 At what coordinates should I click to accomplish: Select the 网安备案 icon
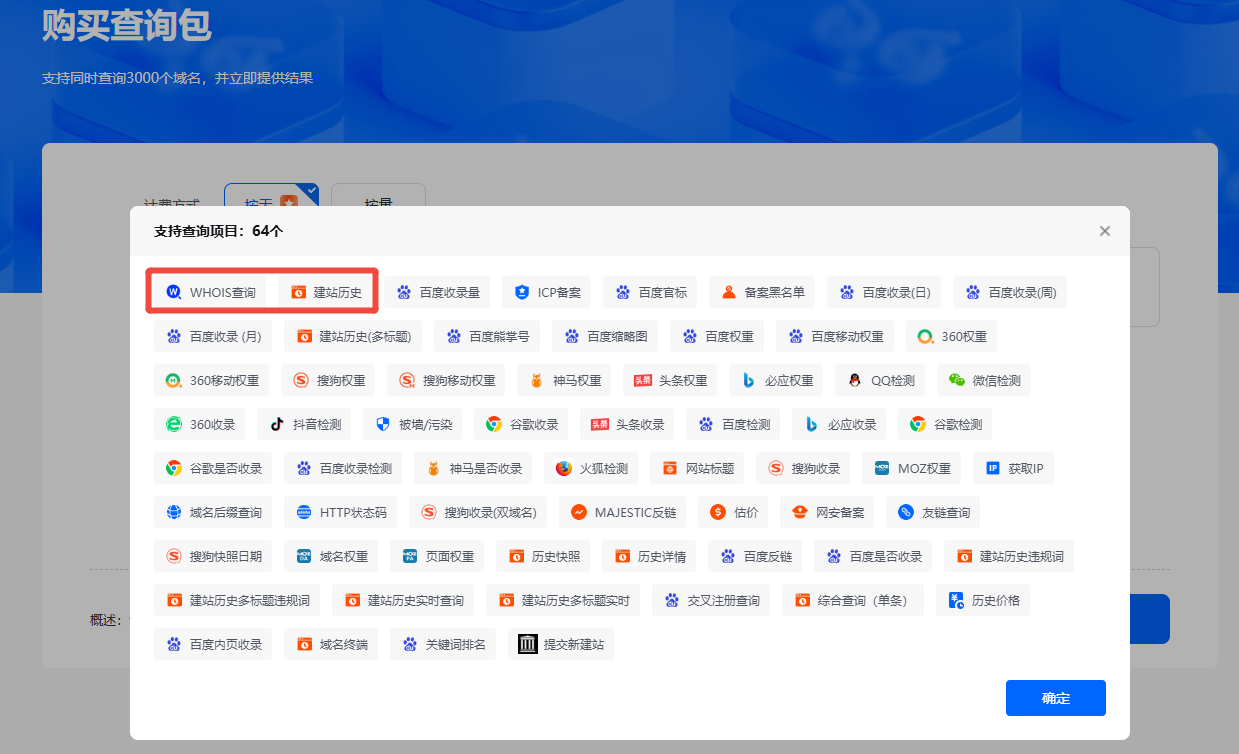[799, 512]
